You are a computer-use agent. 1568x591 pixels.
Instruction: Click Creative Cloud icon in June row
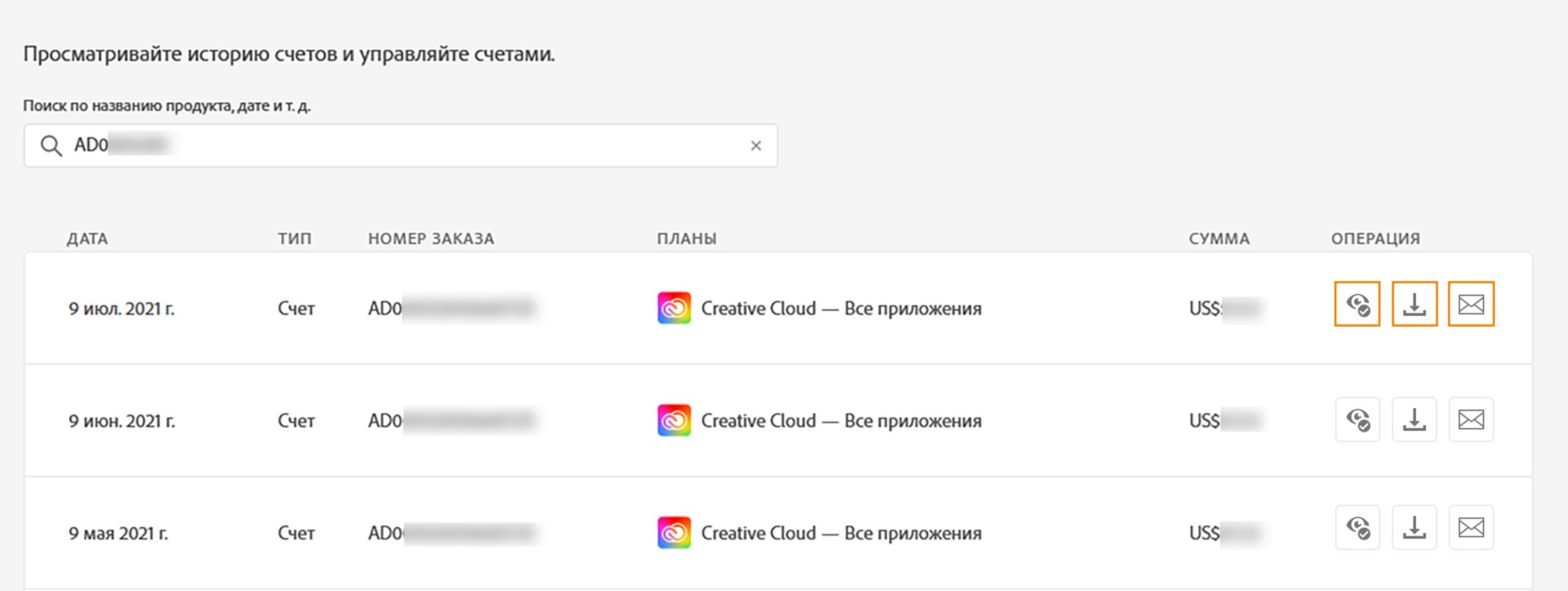674,420
